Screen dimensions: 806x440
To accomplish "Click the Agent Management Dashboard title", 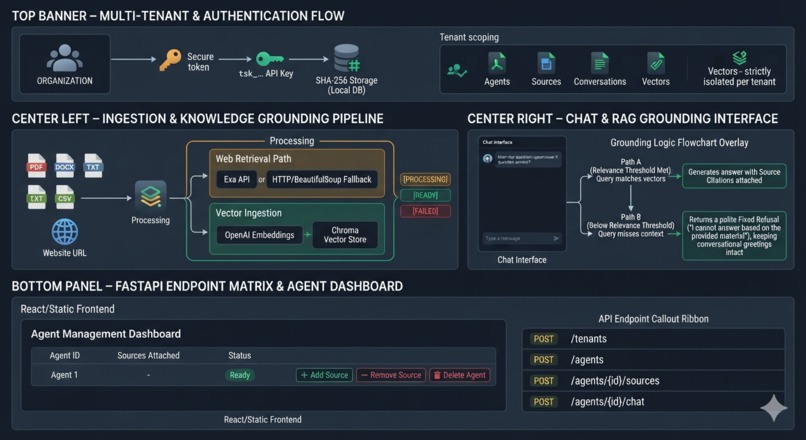I will tap(106, 334).
